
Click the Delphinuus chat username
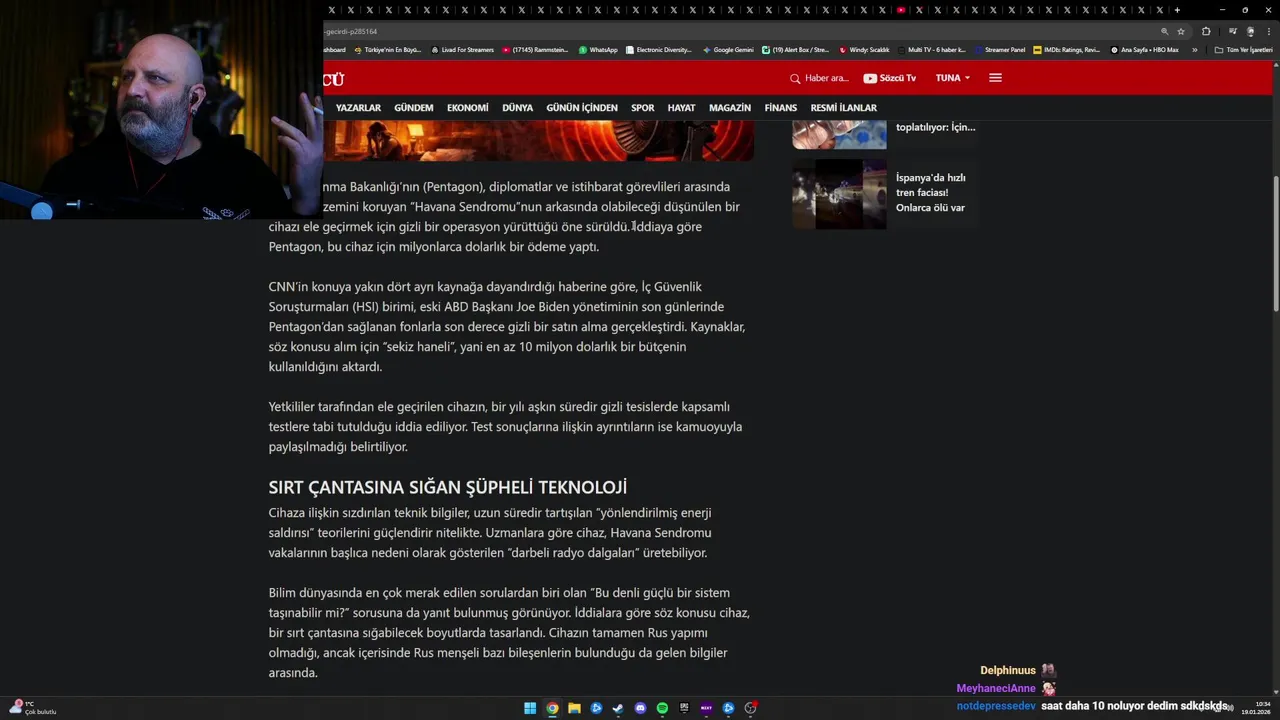click(1008, 671)
